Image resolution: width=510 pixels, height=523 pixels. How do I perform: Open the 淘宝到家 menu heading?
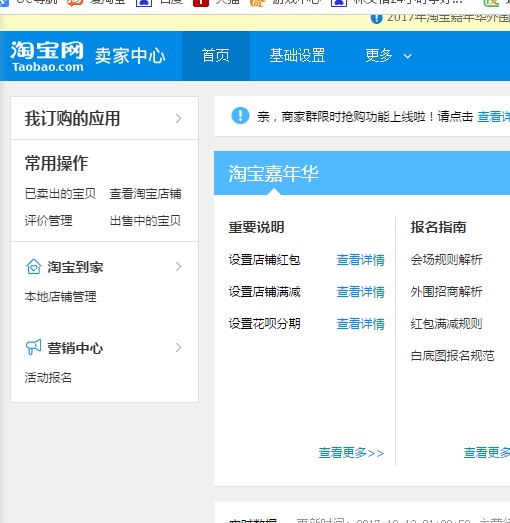pos(75,267)
